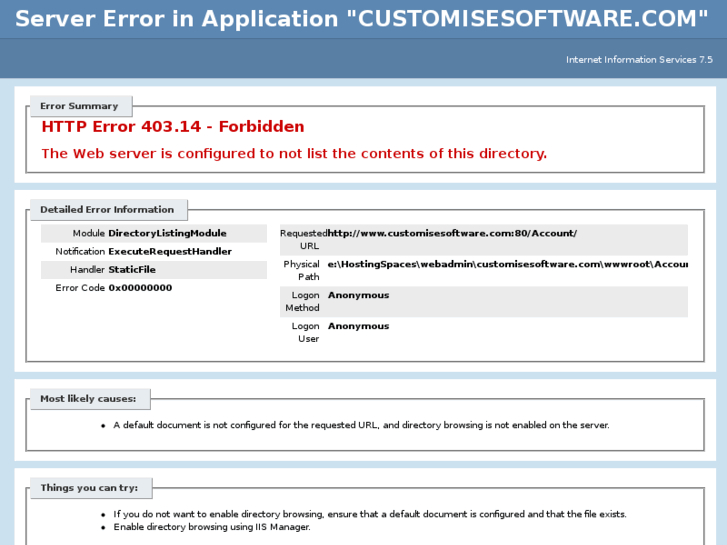Click the Physical Path field label
727x545 pixels.
pyautogui.click(x=302, y=270)
